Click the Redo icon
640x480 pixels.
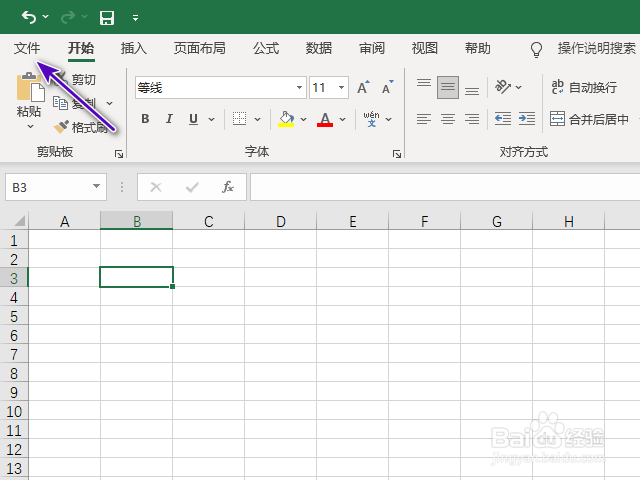[68, 17]
